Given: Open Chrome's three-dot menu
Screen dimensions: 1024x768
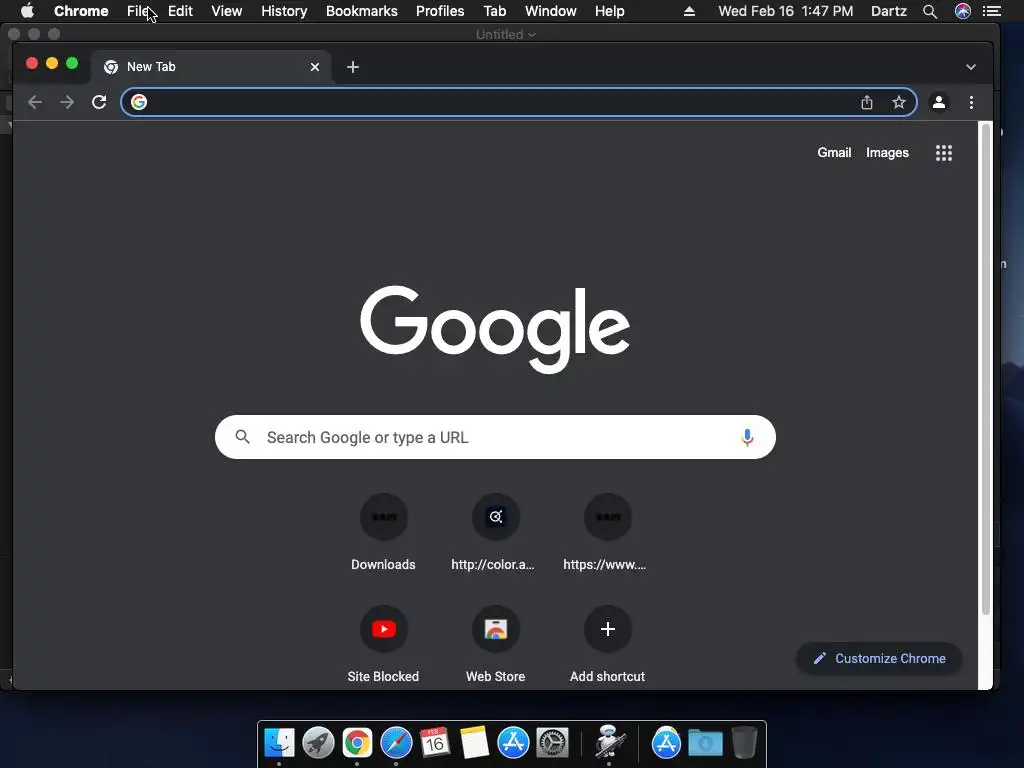Looking at the screenshot, I should click(971, 103).
